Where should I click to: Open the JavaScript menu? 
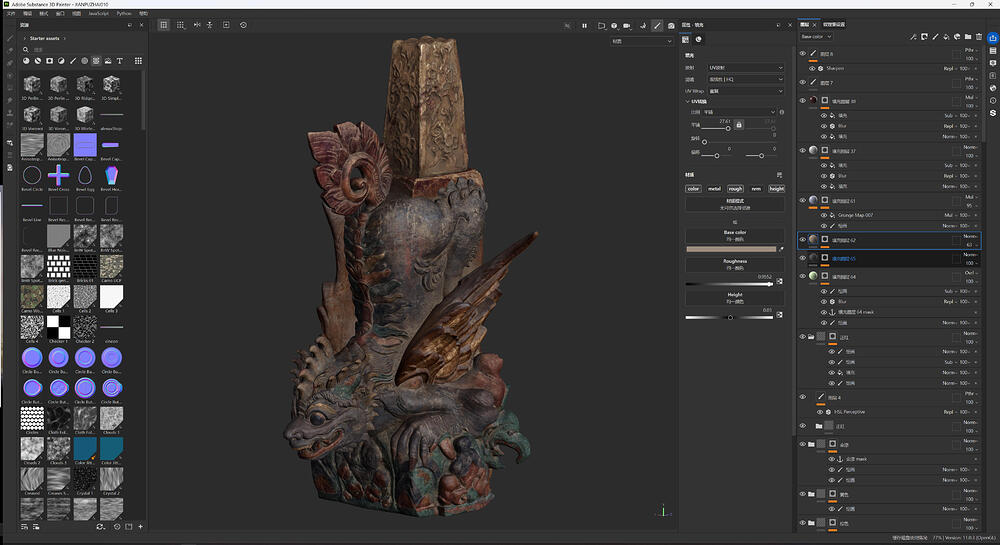pyautogui.click(x=97, y=14)
